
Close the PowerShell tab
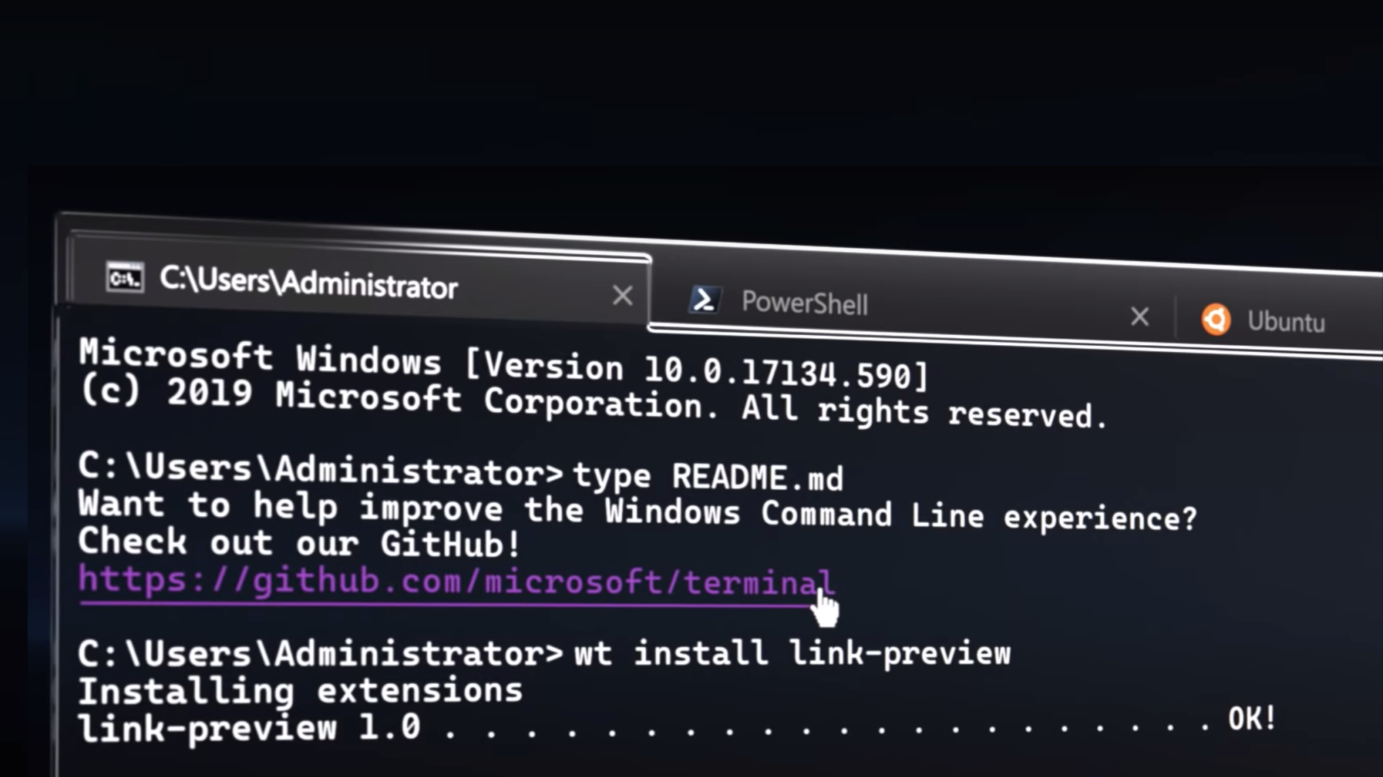pos(1139,317)
